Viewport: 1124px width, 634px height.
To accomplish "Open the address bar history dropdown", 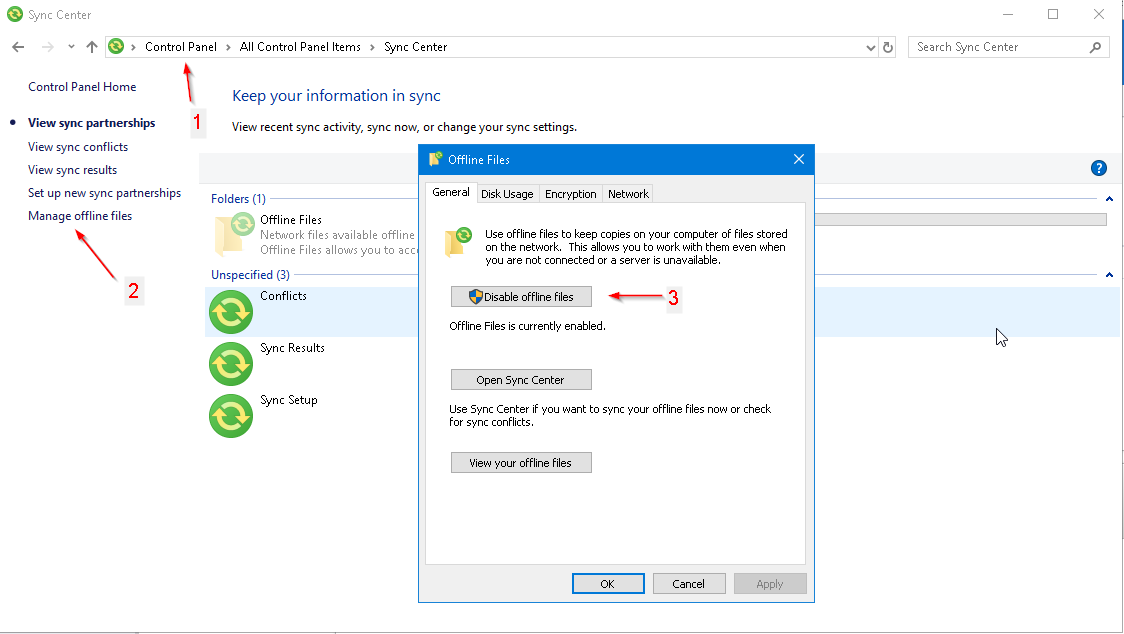I will tap(869, 46).
